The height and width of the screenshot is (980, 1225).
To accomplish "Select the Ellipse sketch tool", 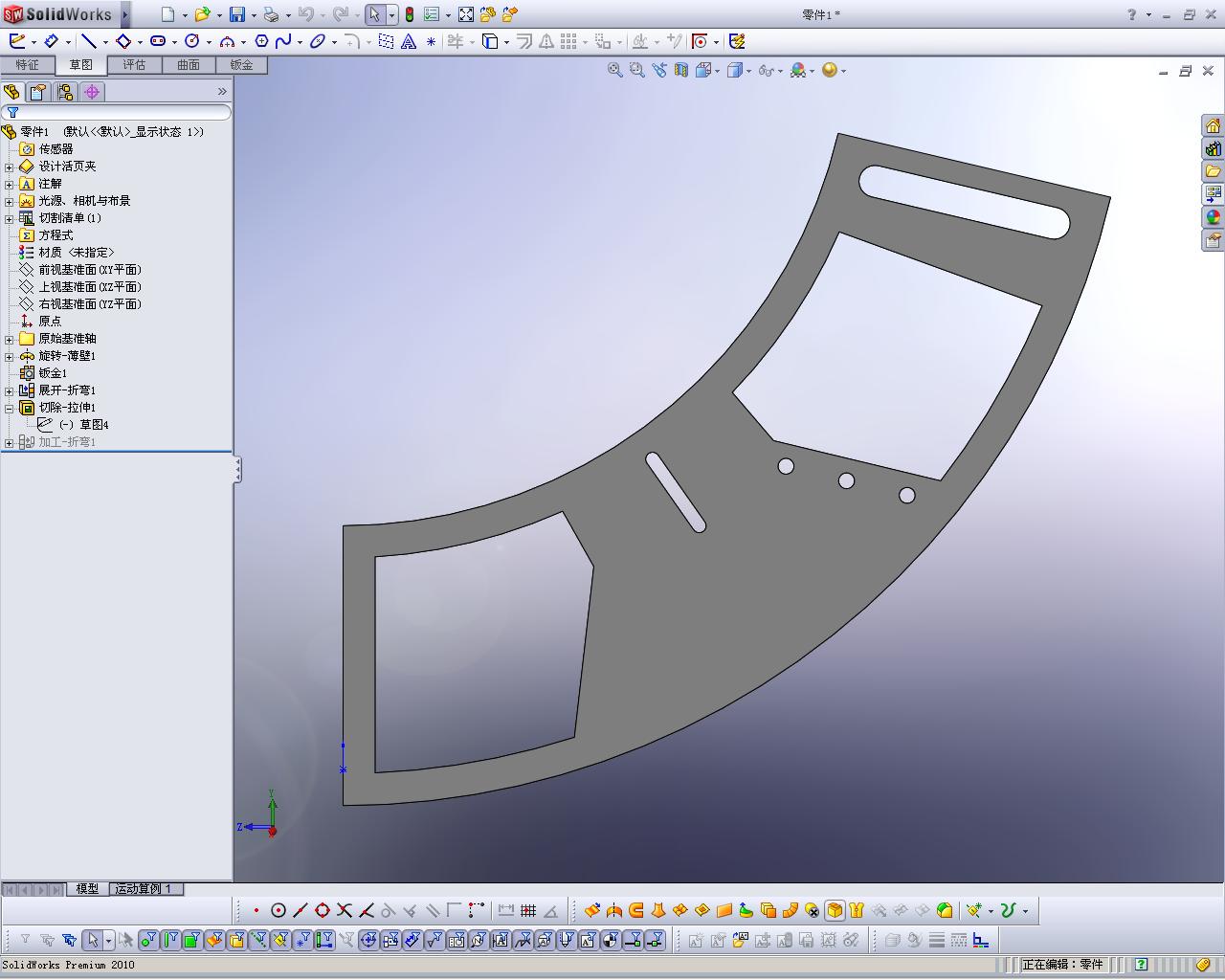I will [318, 41].
